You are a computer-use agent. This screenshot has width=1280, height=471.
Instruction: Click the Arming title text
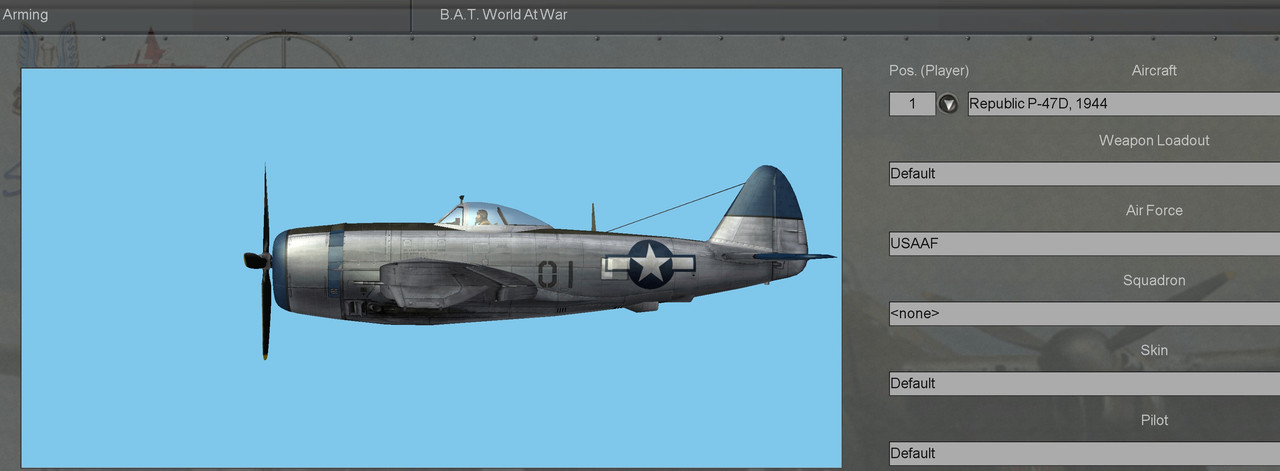coord(25,15)
